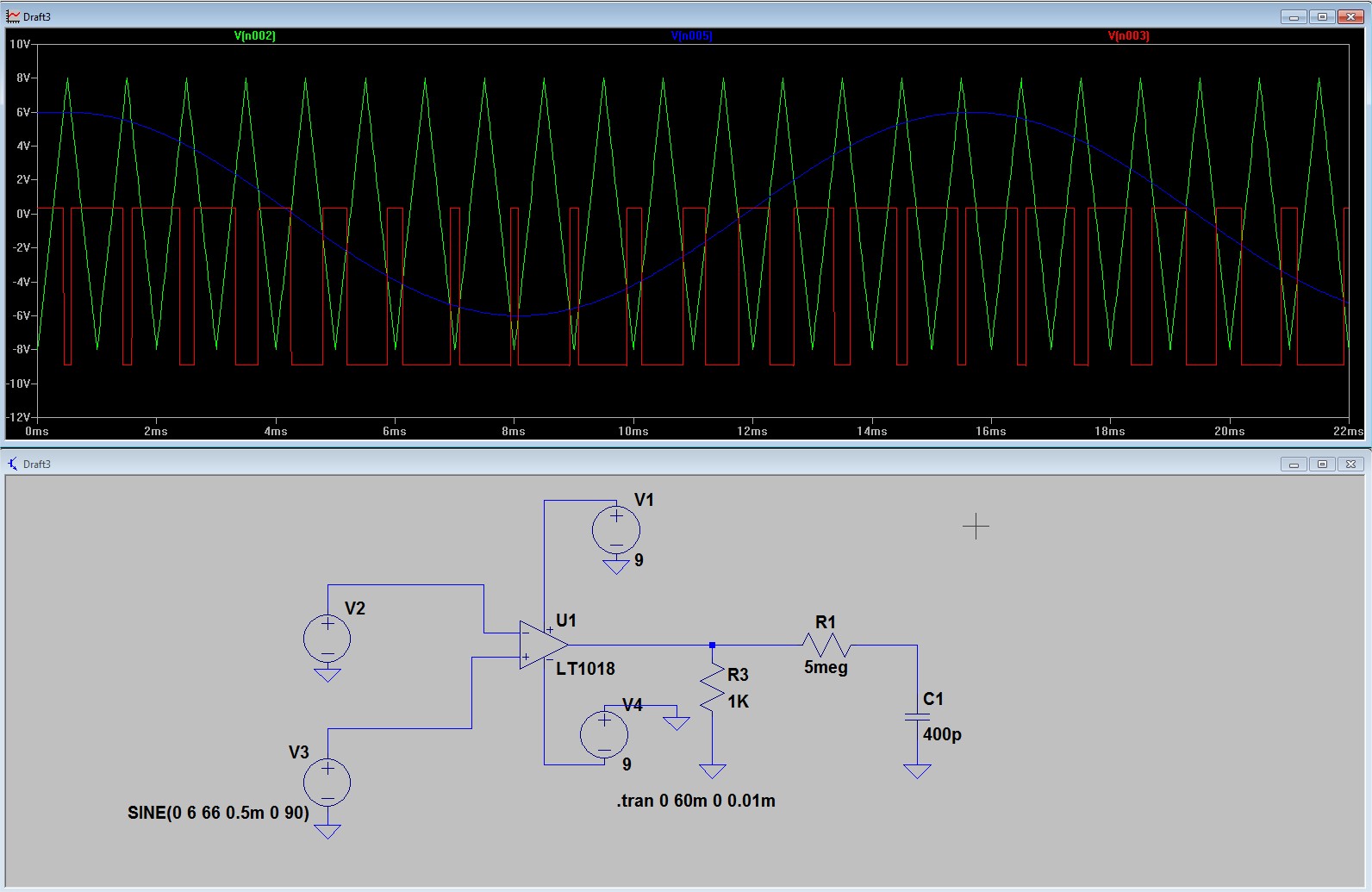Click the .tran 0 60m 0 0.01m directive
This screenshot has width=1372, height=892.
click(695, 801)
